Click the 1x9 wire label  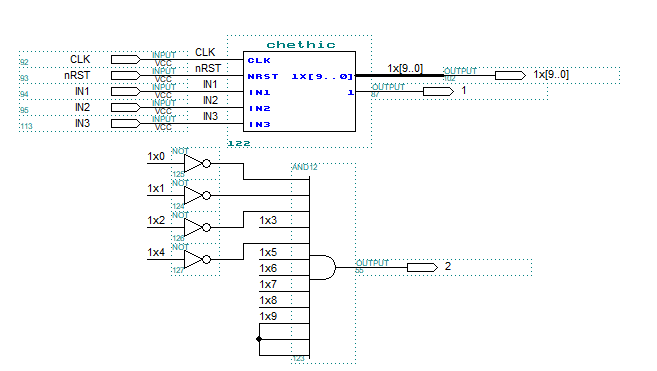[268, 316]
